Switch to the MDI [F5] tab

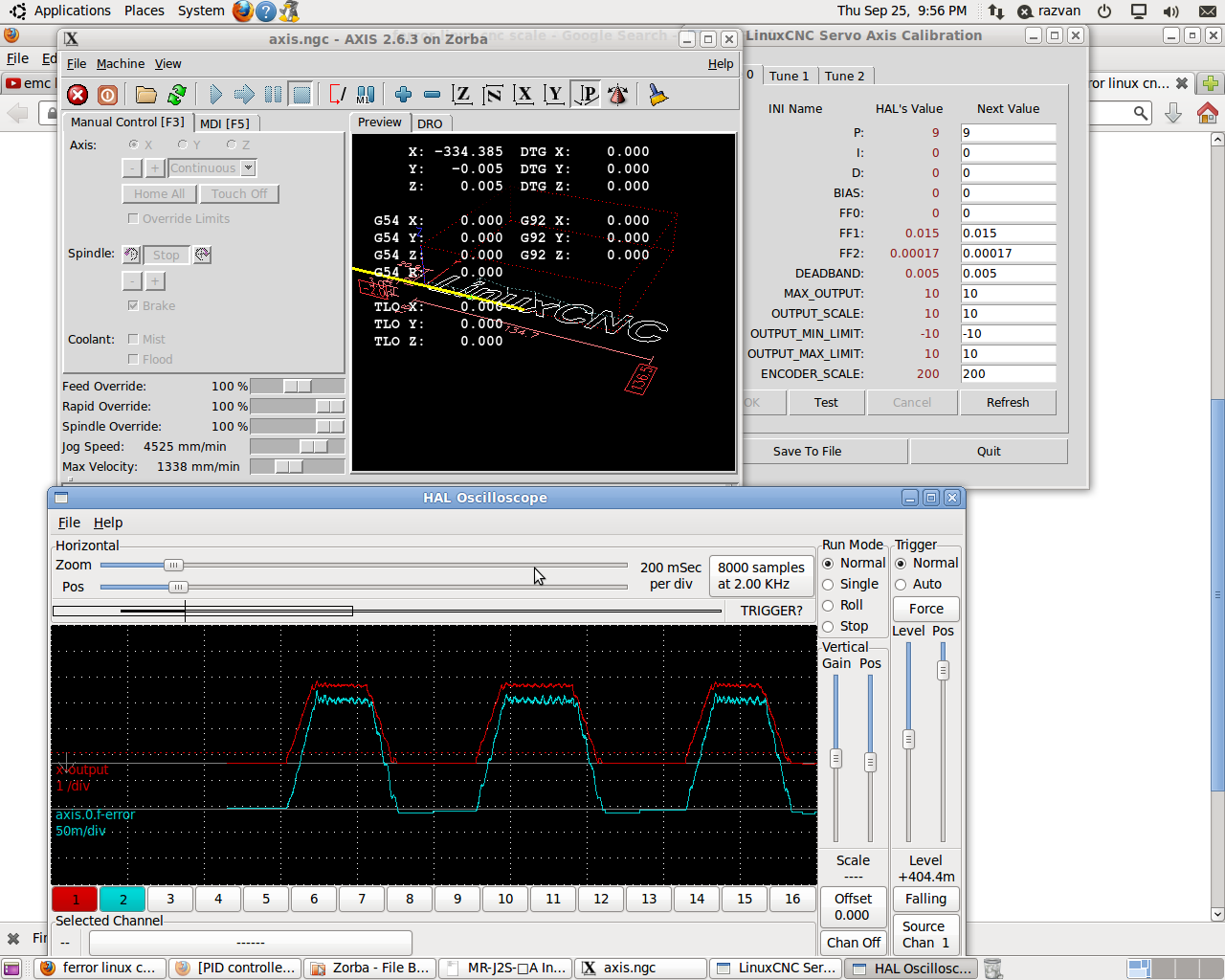(225, 123)
